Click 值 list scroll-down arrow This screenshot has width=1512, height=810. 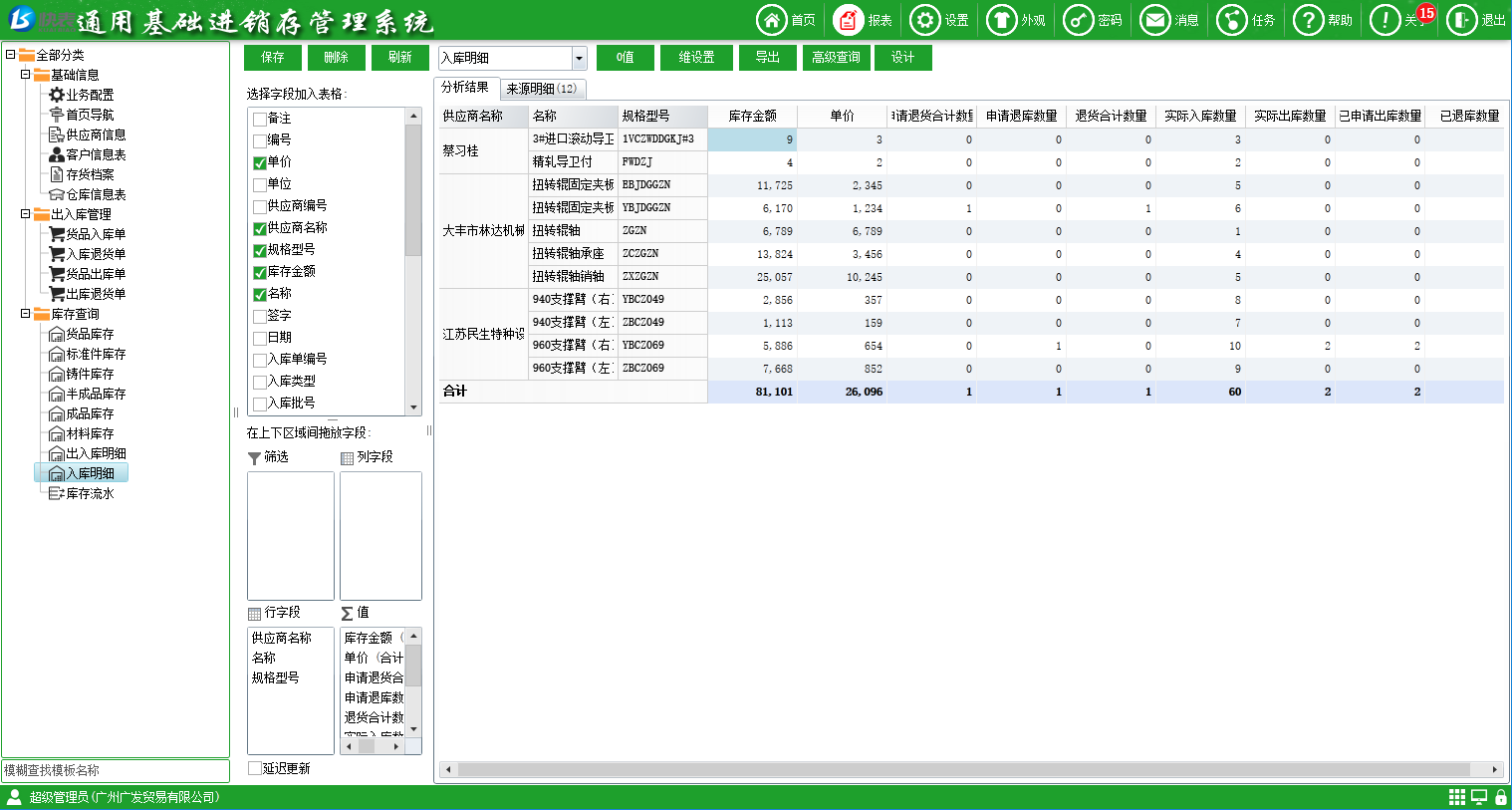pyautogui.click(x=414, y=728)
